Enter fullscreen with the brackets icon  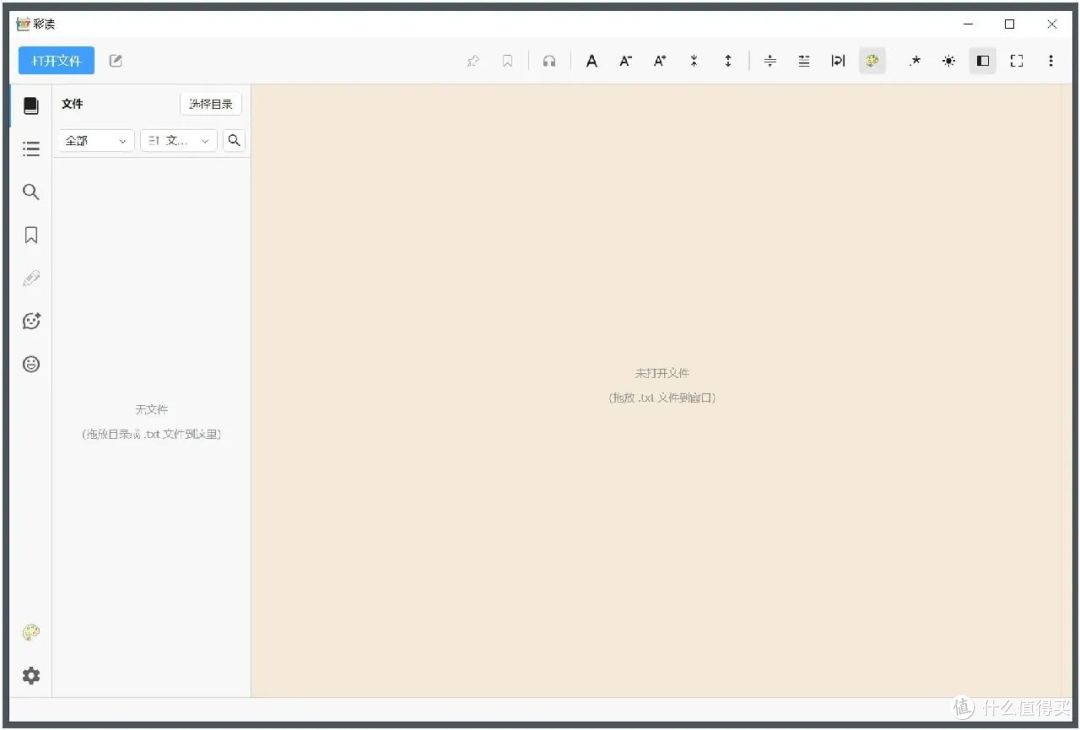pos(1017,61)
